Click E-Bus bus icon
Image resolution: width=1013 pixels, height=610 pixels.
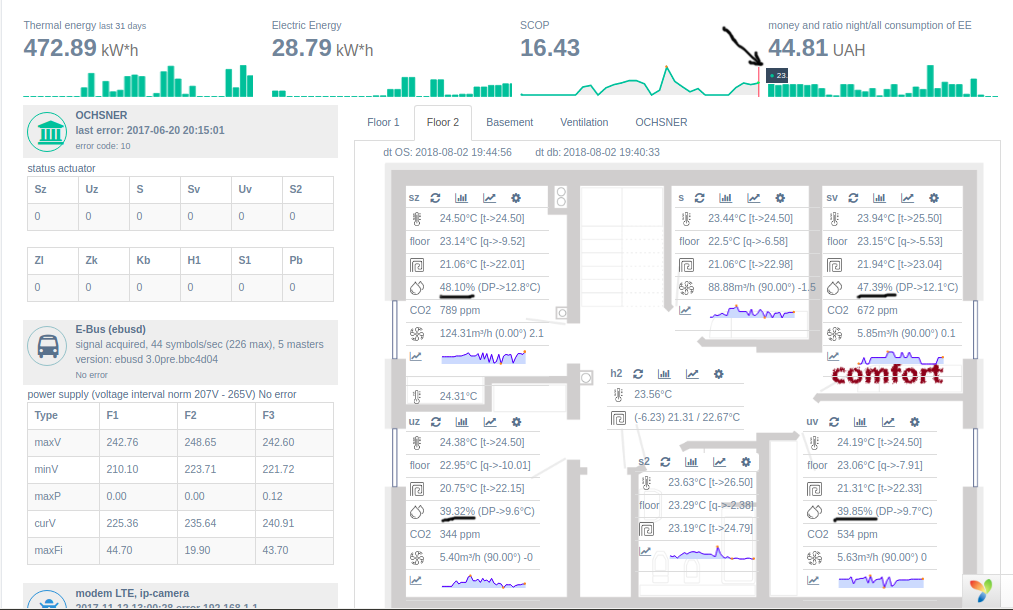pyautogui.click(x=47, y=346)
